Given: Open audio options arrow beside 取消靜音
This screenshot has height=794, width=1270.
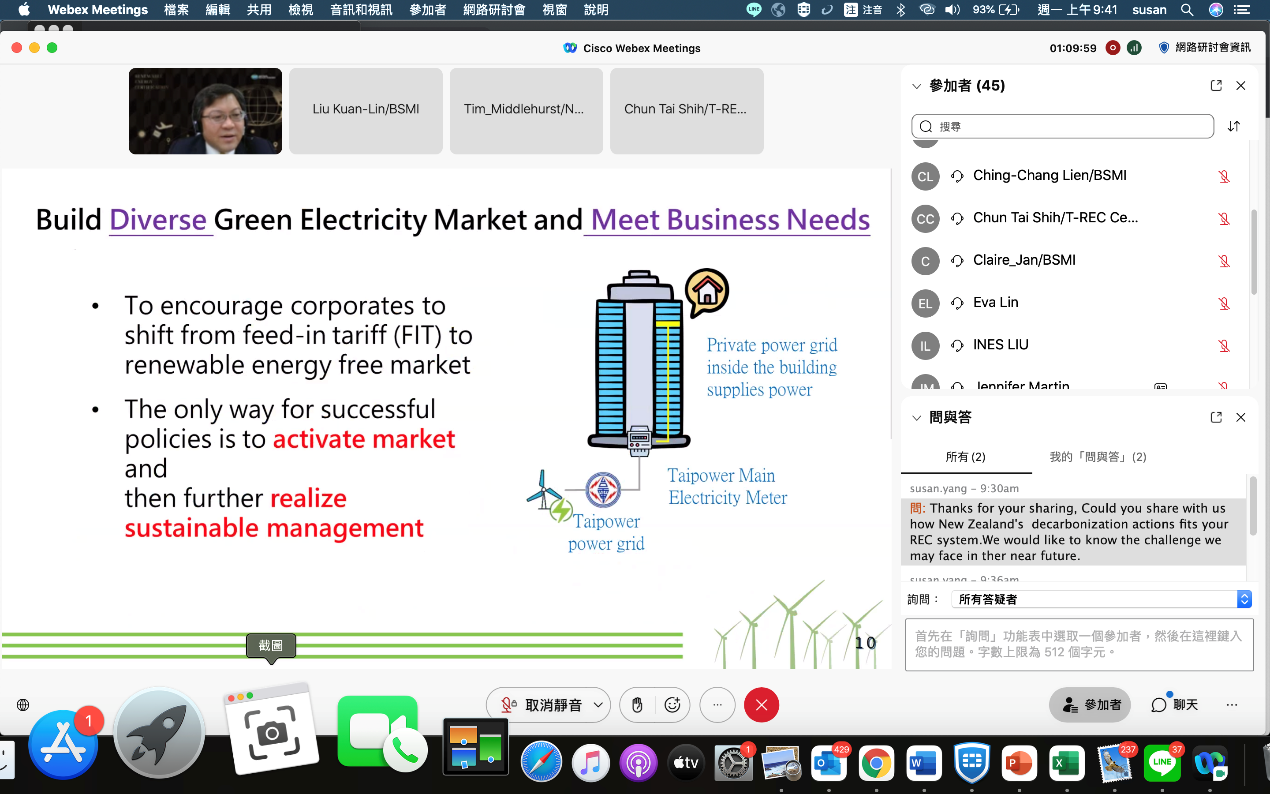Looking at the screenshot, I should point(598,705).
